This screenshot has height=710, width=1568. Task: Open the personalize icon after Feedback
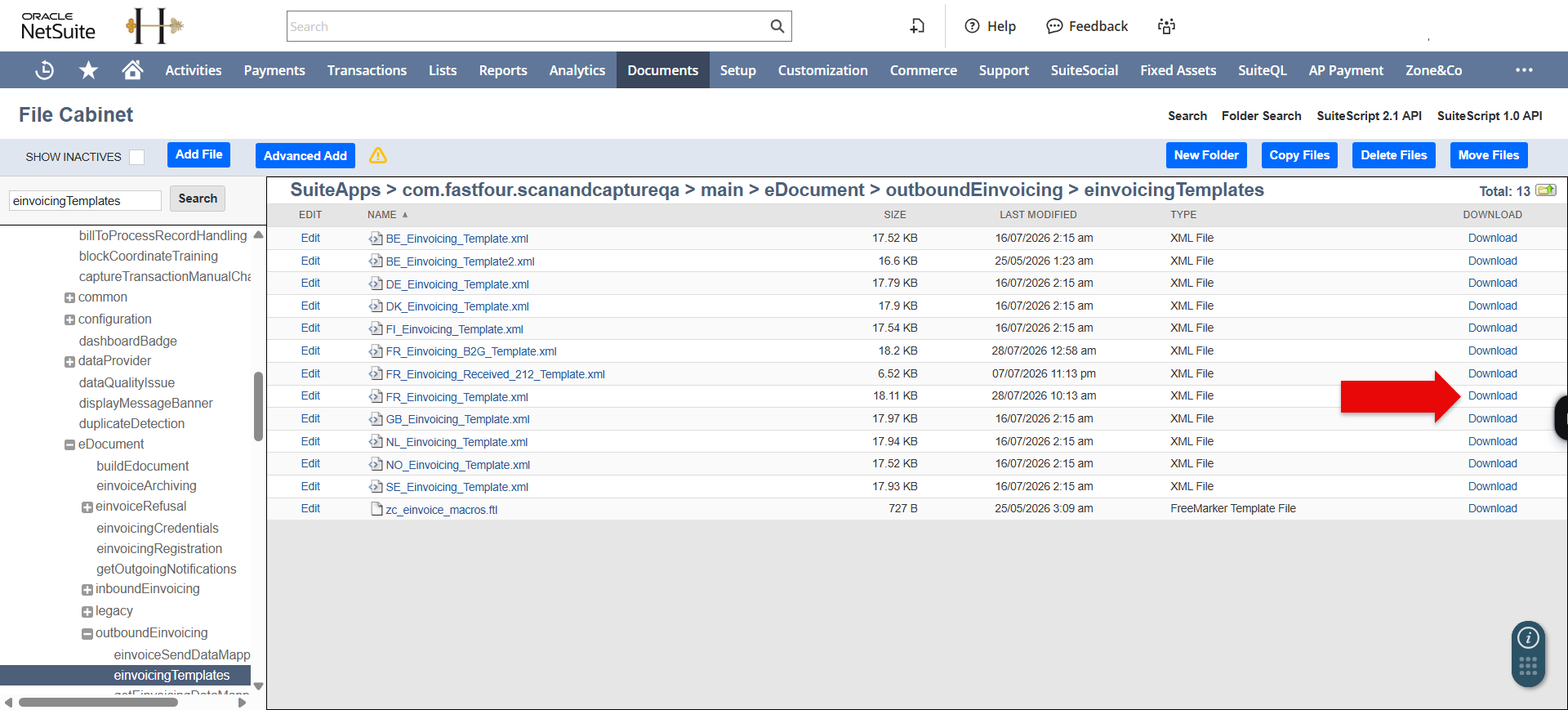coord(1166,26)
